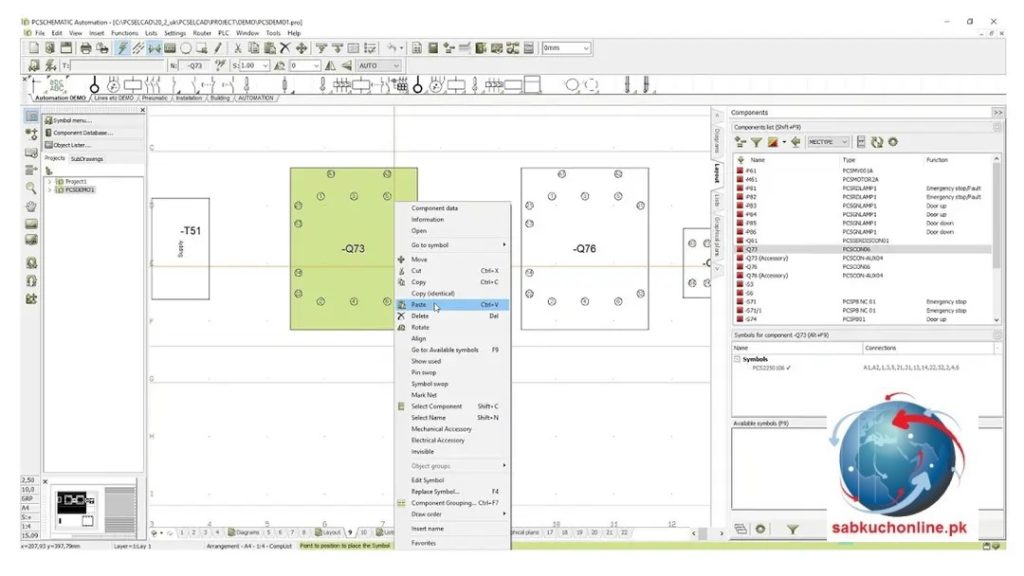Expand the PCSDEMO1 project tree item
The height and width of the screenshot is (576, 1024).
(x=52, y=189)
